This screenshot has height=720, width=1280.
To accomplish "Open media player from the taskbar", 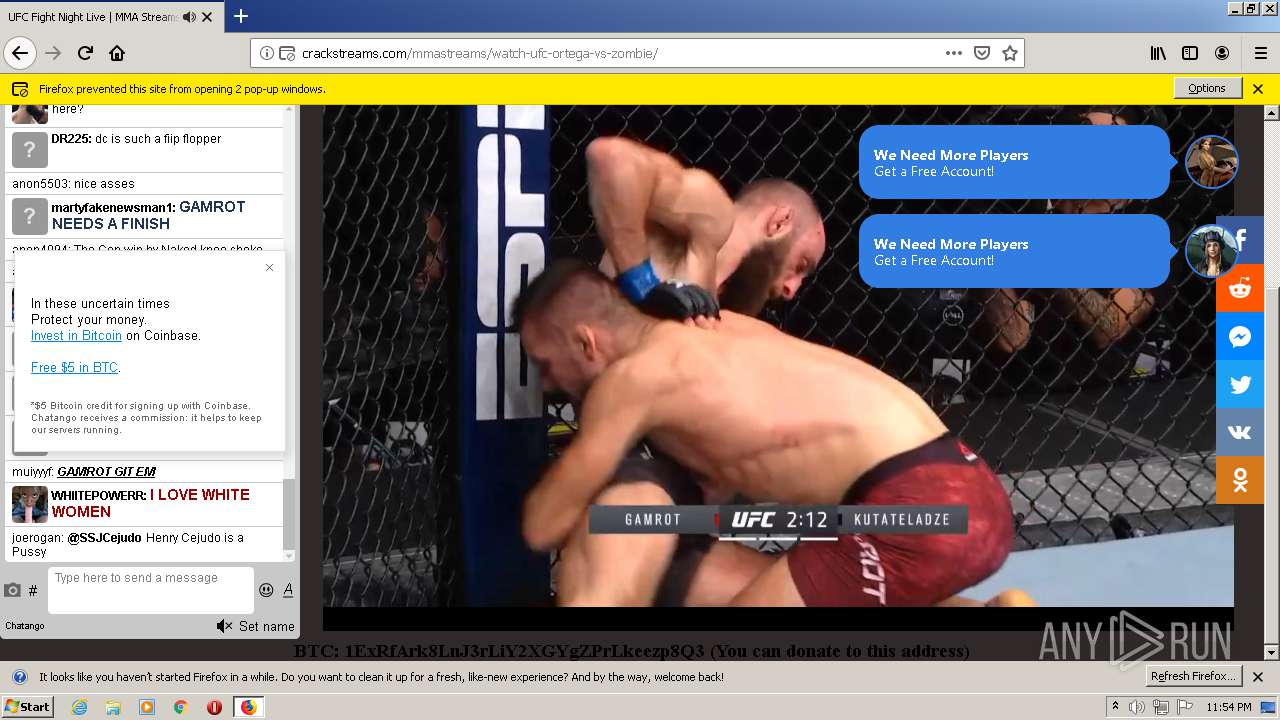I will pos(147,707).
